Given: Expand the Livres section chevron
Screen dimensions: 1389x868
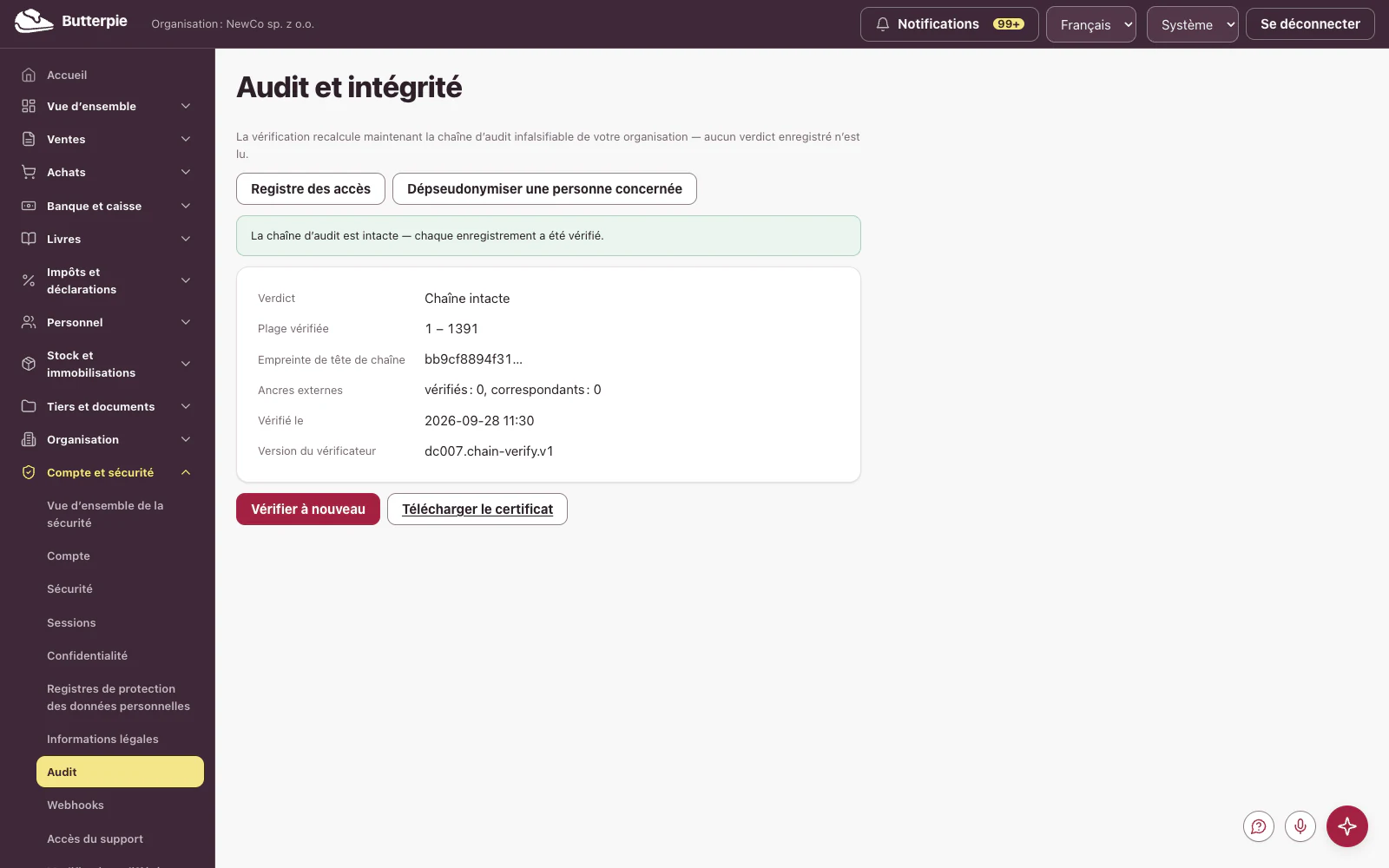Looking at the screenshot, I should click(x=186, y=239).
